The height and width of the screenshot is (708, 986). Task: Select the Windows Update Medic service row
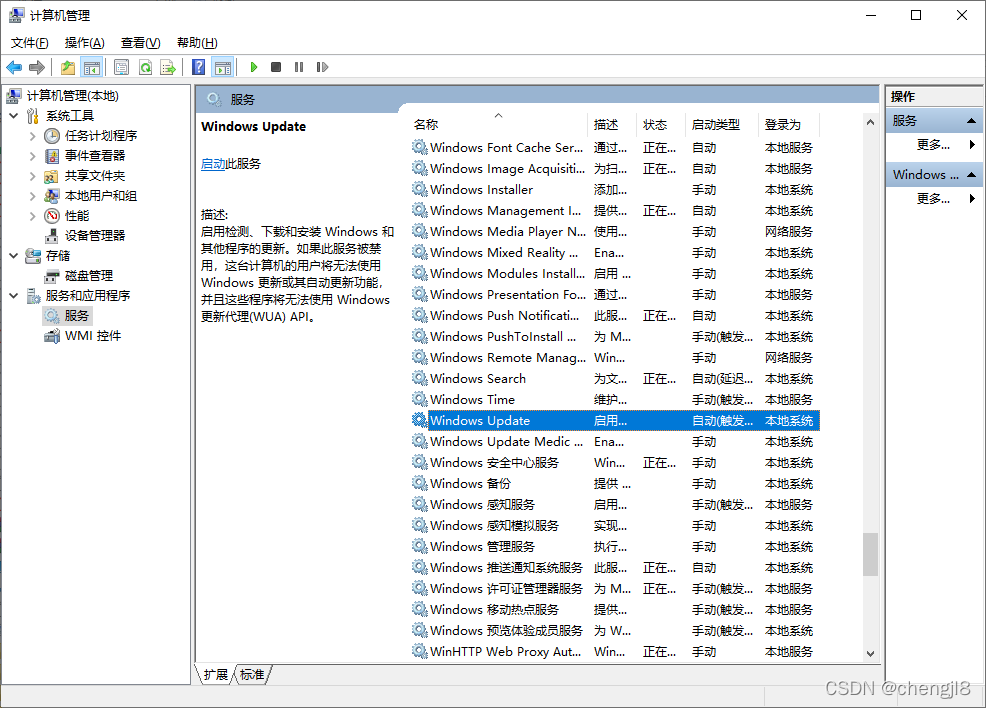[616, 441]
